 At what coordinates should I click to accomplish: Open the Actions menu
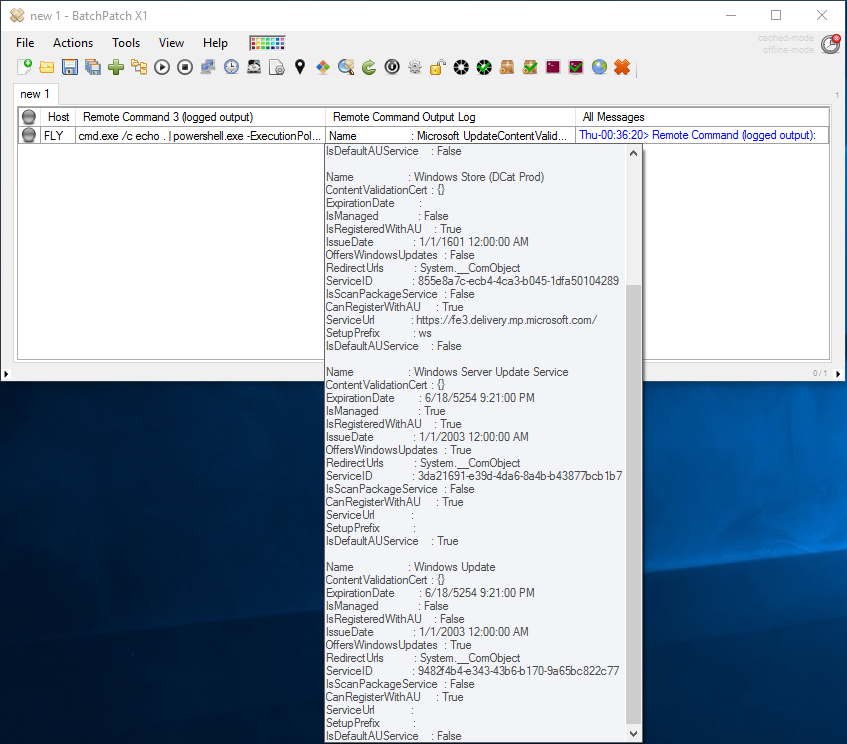coord(73,43)
